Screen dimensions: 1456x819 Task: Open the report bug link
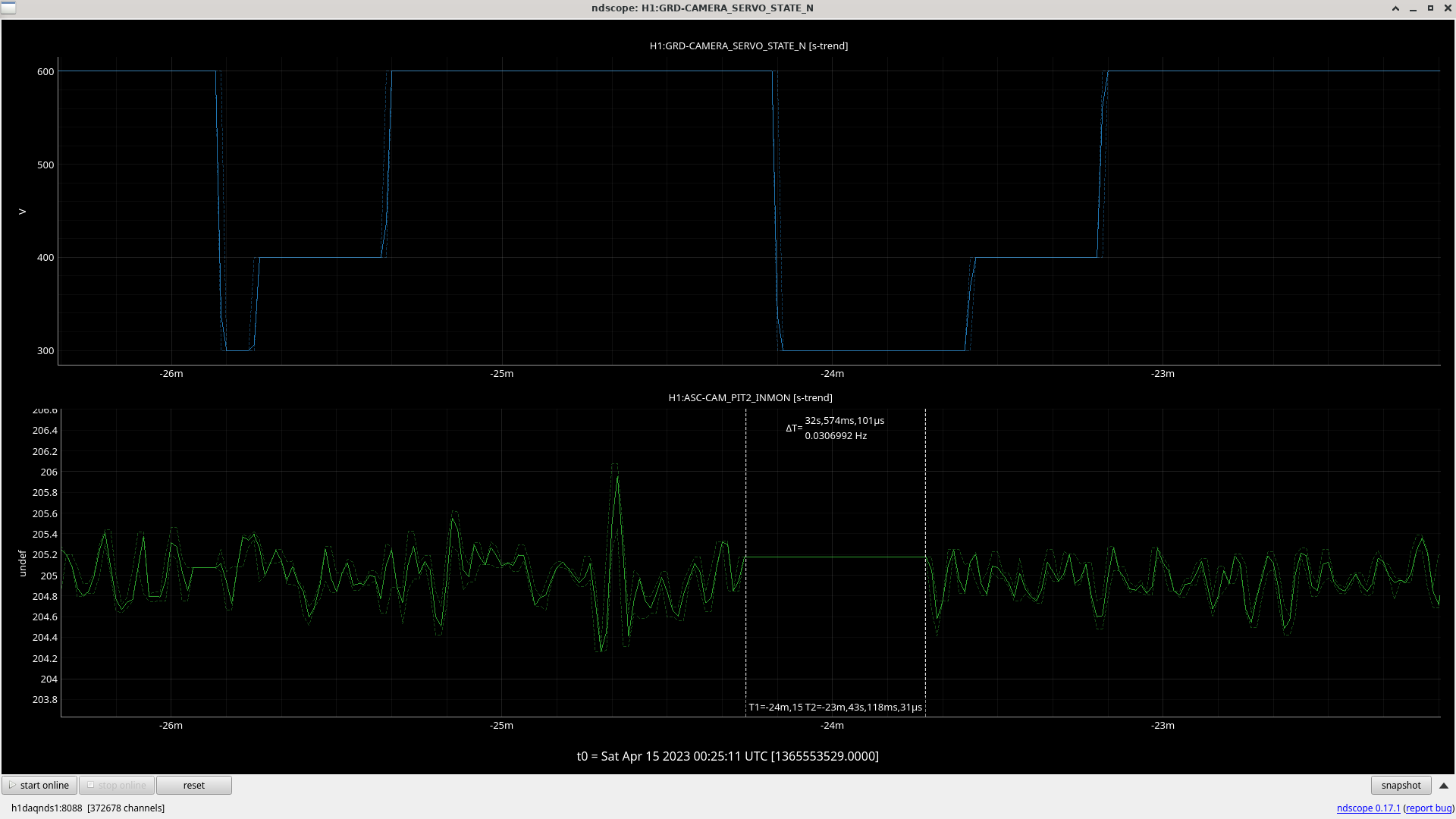click(x=1429, y=808)
